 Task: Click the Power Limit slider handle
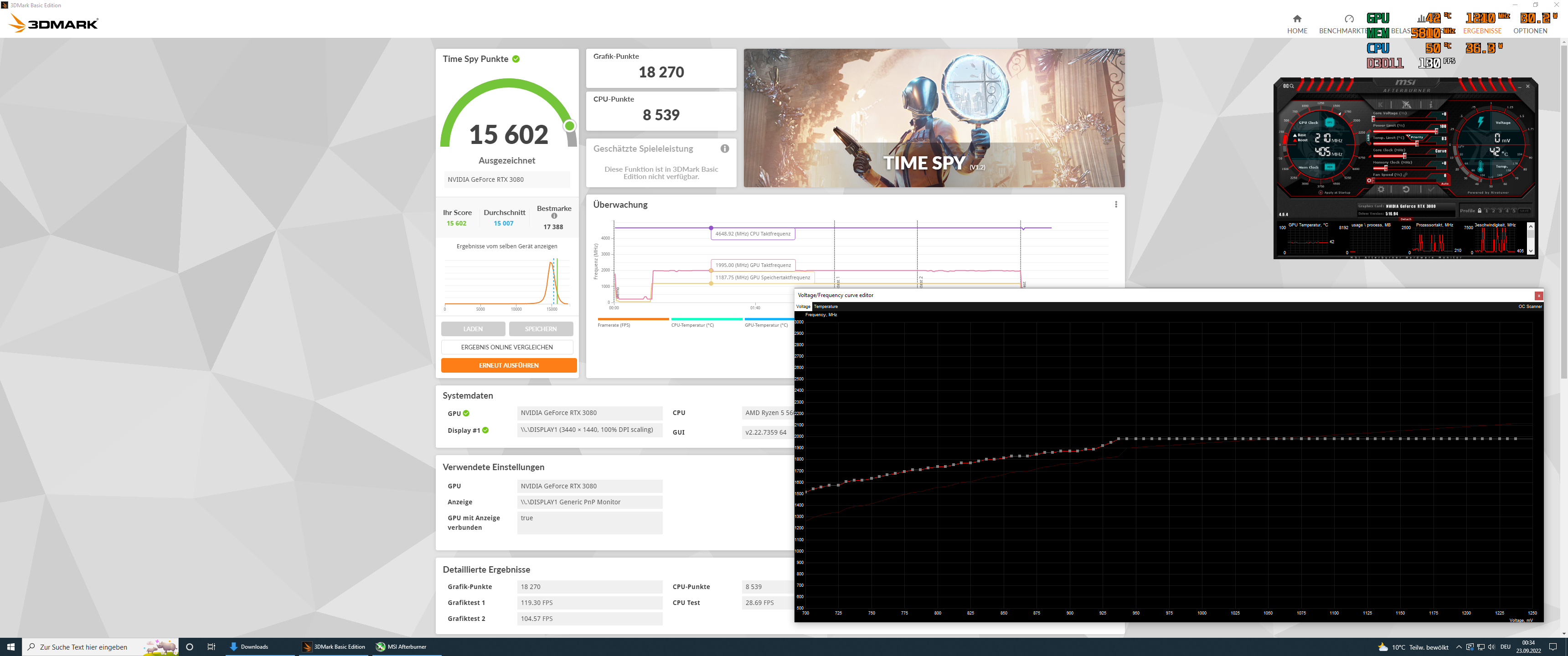(x=1437, y=132)
